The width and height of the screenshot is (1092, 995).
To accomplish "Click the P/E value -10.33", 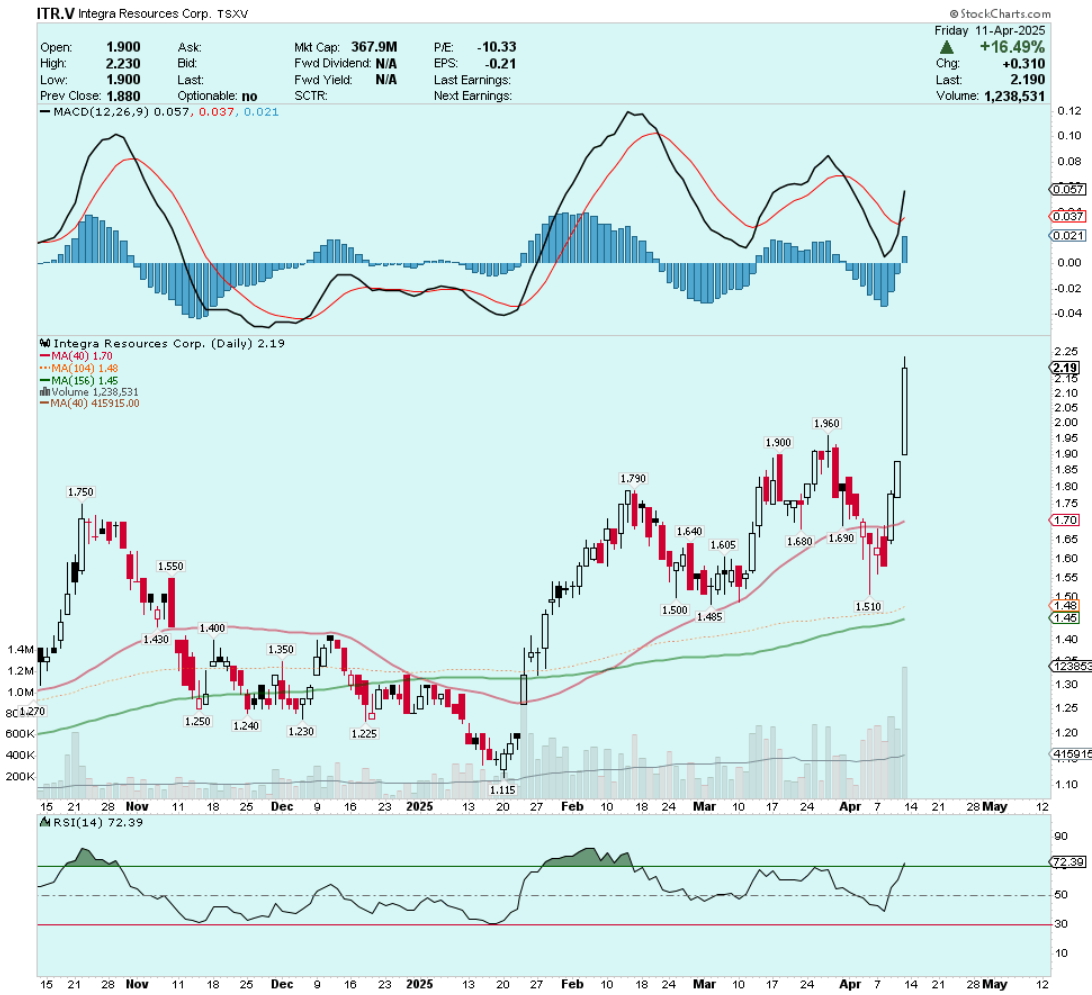I will 497,47.
